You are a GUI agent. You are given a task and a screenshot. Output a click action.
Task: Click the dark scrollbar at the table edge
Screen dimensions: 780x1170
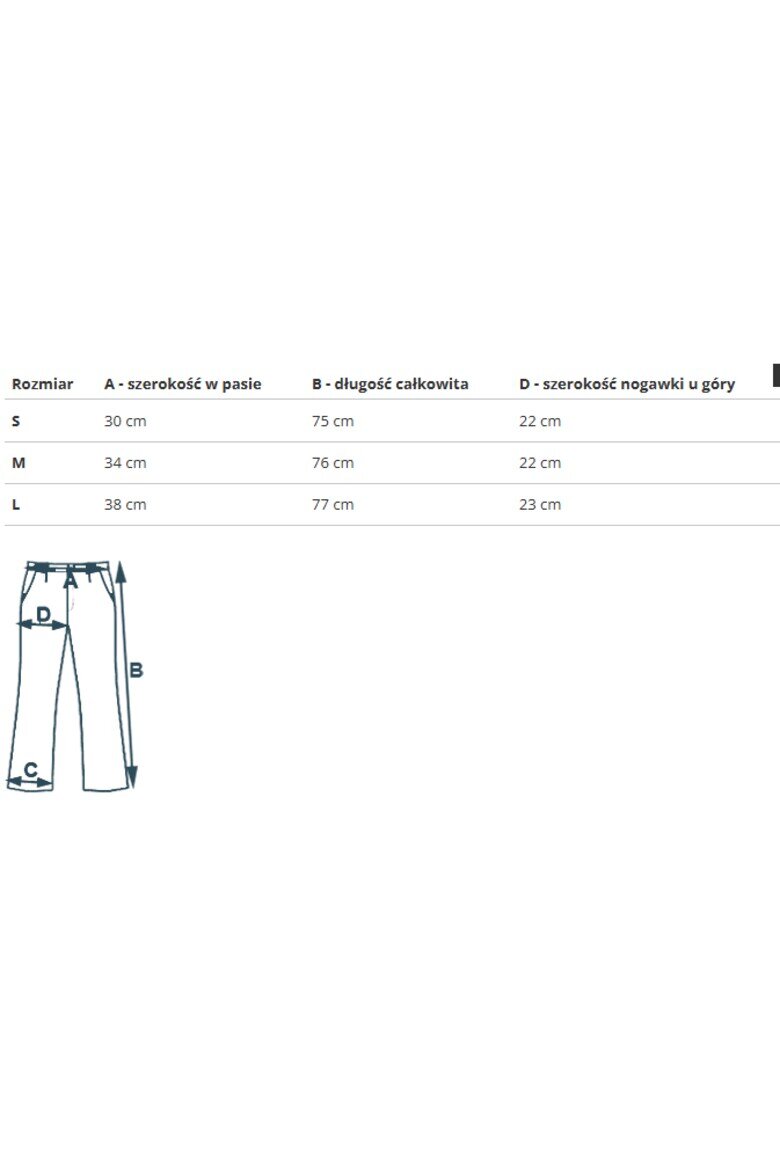point(776,375)
